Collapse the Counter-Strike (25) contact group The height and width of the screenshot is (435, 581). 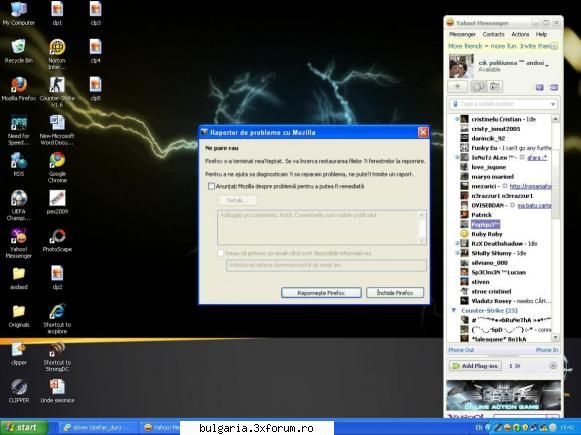coord(454,310)
